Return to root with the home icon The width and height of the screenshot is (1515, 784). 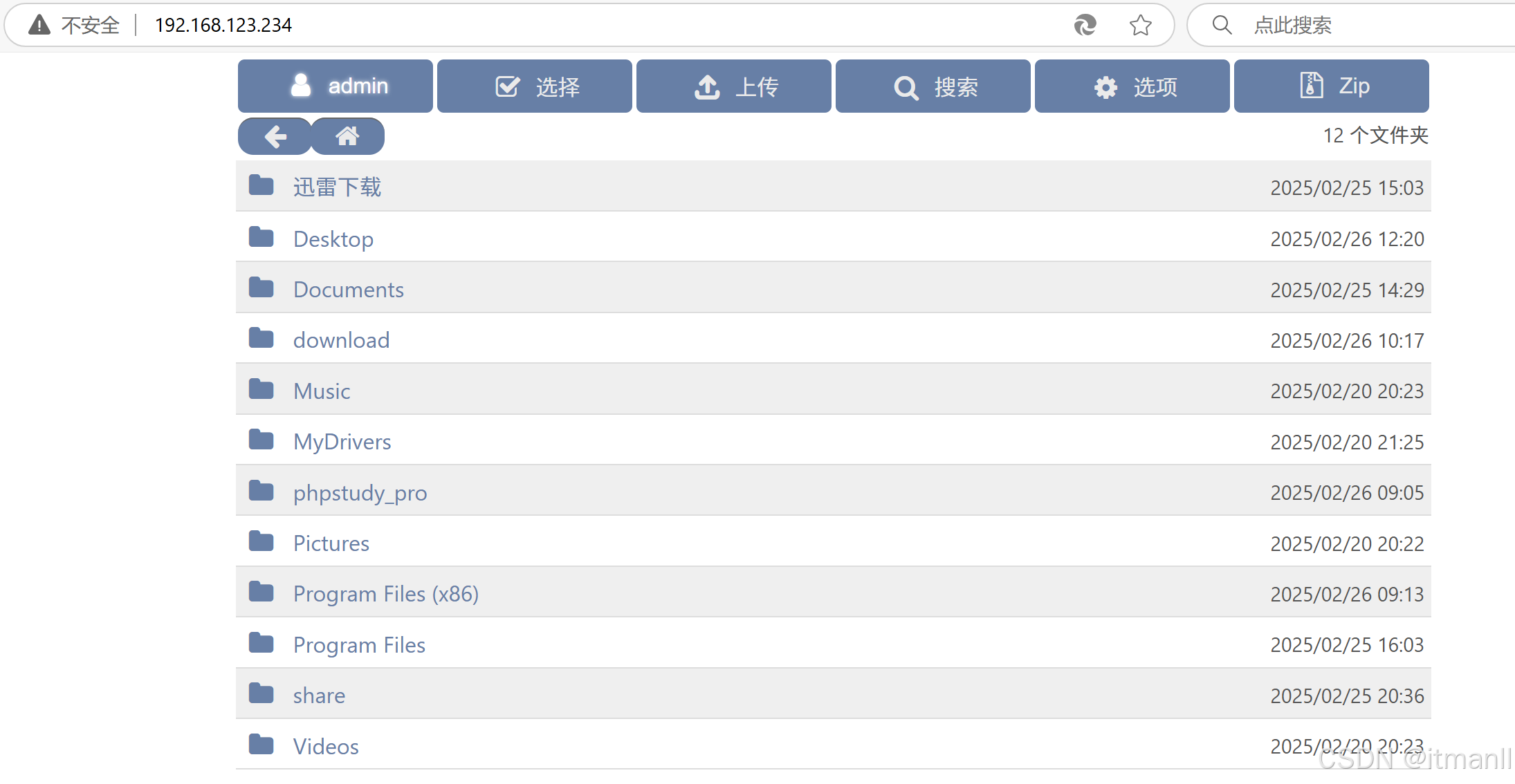[x=348, y=136]
